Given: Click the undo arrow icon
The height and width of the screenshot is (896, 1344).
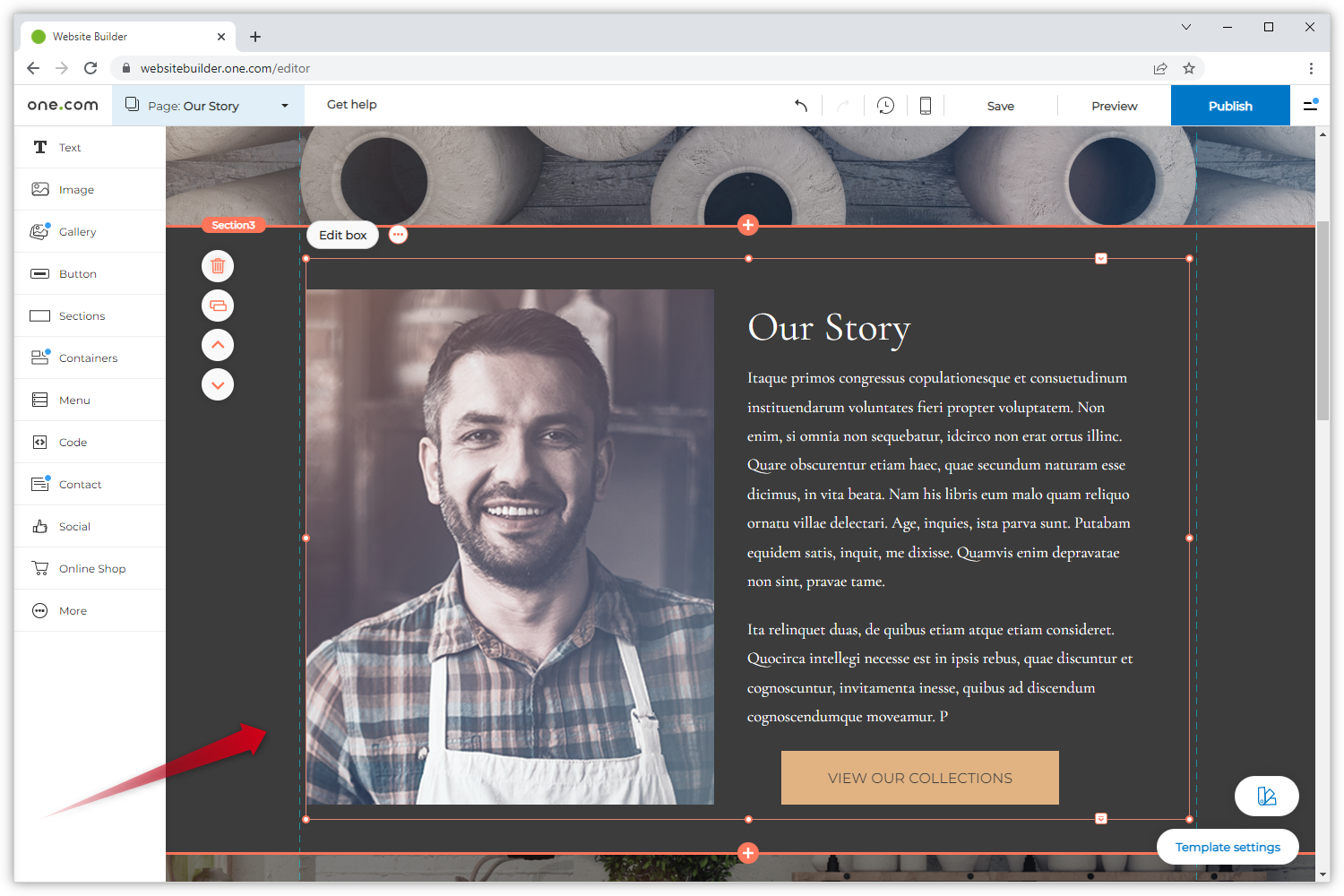Looking at the screenshot, I should click(x=801, y=106).
